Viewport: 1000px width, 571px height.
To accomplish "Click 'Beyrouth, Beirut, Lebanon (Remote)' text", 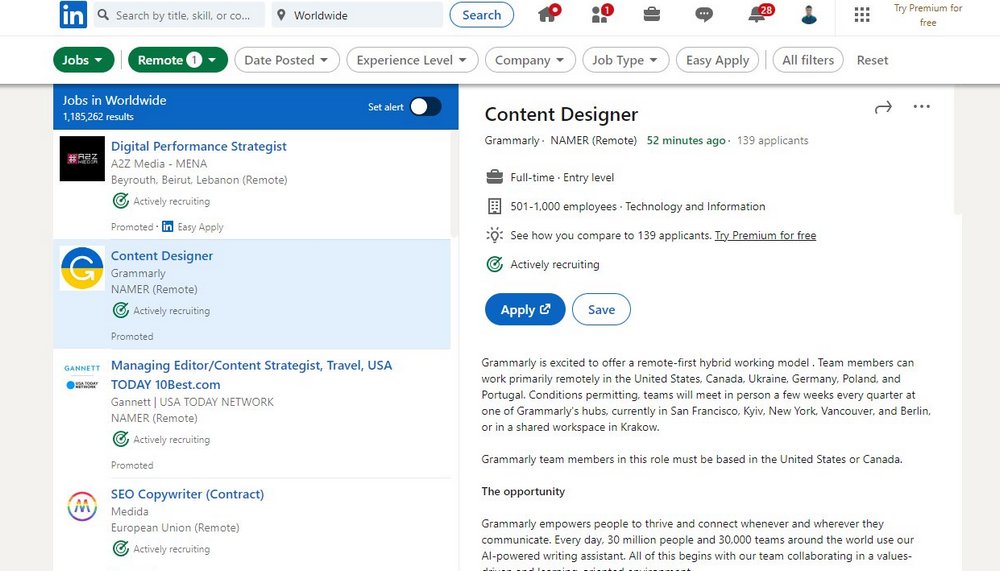I will tap(199, 180).
